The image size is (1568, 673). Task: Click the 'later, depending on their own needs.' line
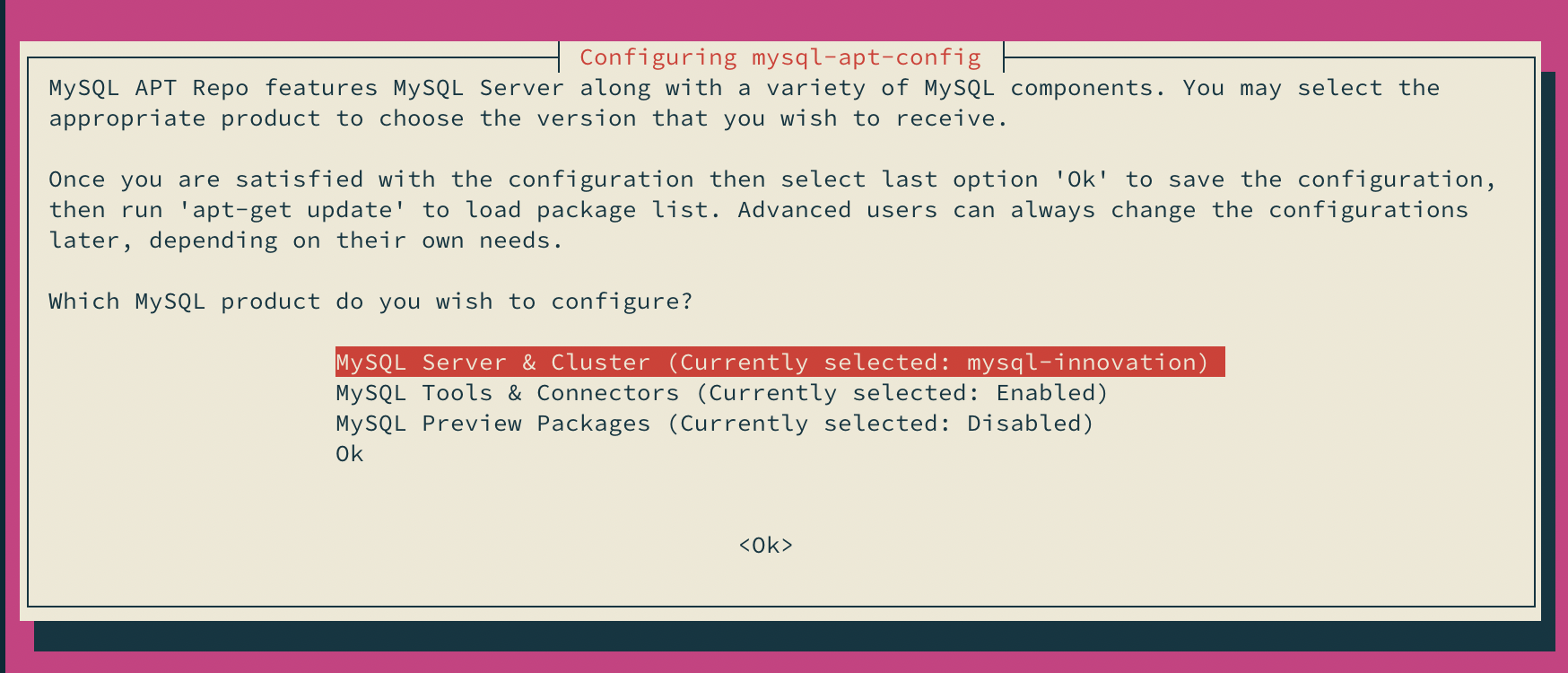point(306,240)
